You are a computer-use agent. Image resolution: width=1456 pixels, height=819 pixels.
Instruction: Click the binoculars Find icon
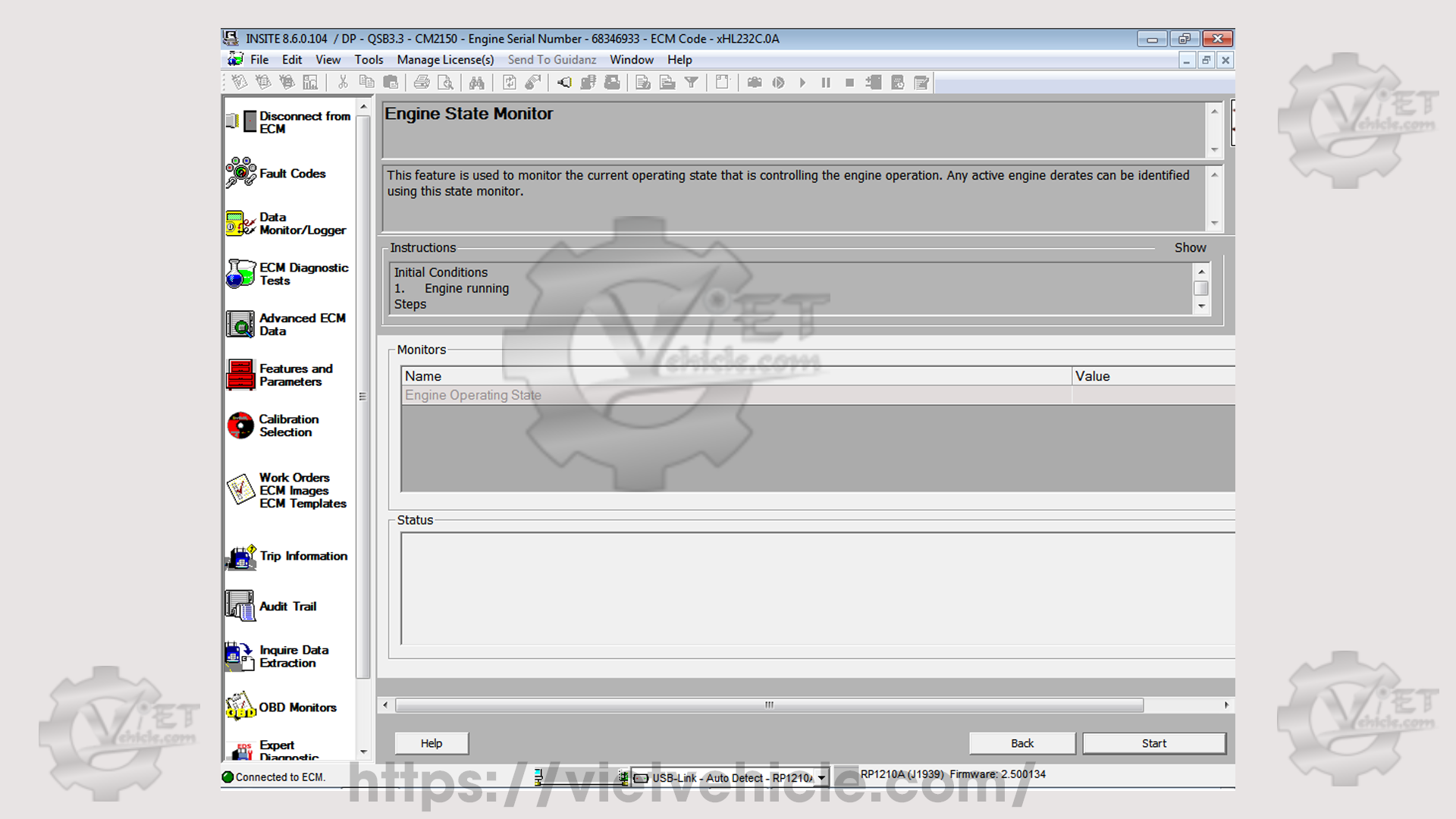click(476, 83)
